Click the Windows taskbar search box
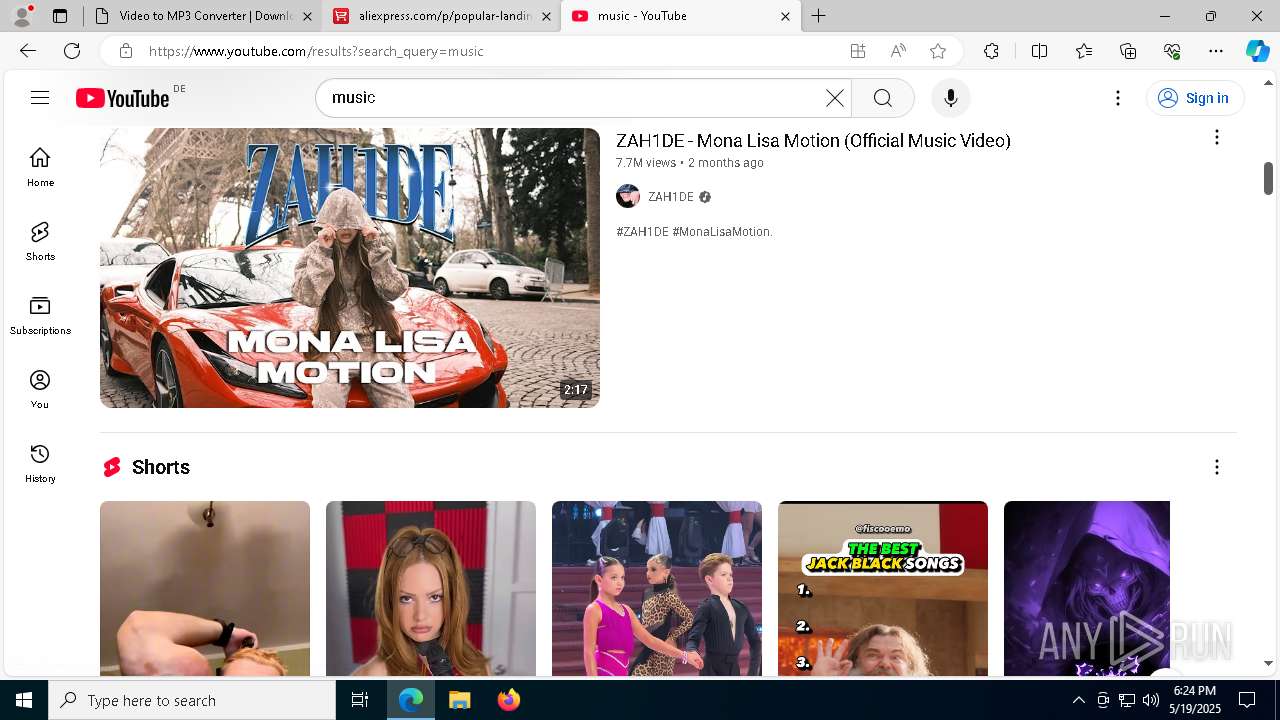 pos(192,700)
